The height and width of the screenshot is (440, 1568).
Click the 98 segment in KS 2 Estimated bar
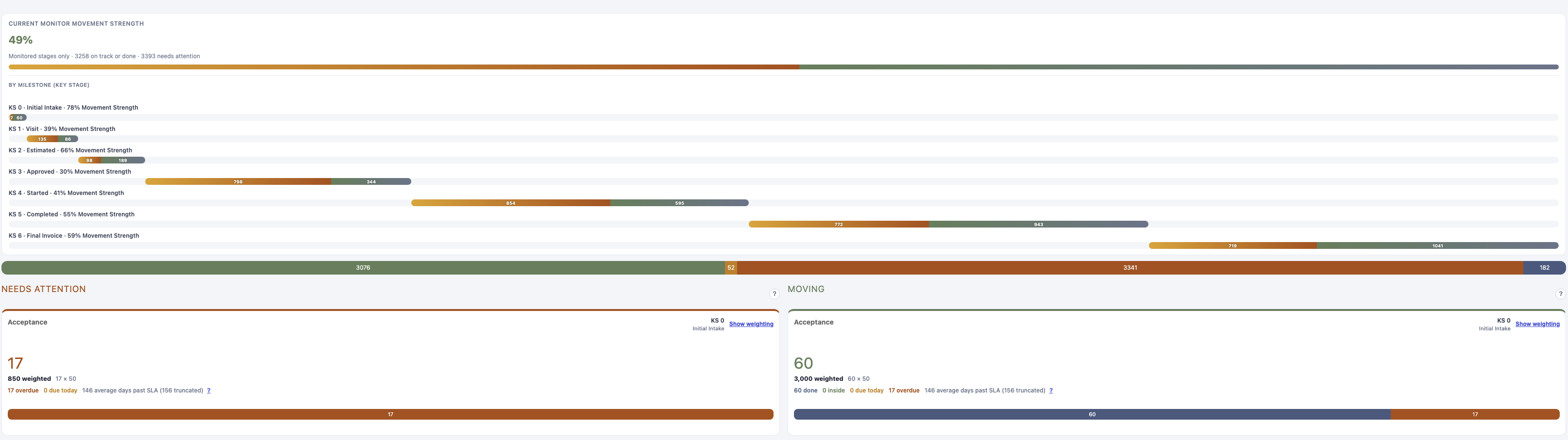tap(89, 161)
